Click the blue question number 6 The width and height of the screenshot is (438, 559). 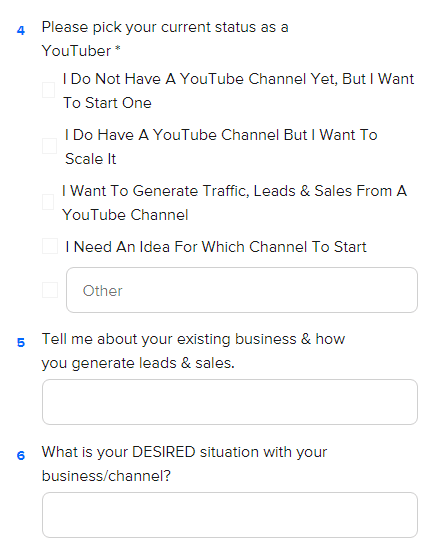click(21, 456)
